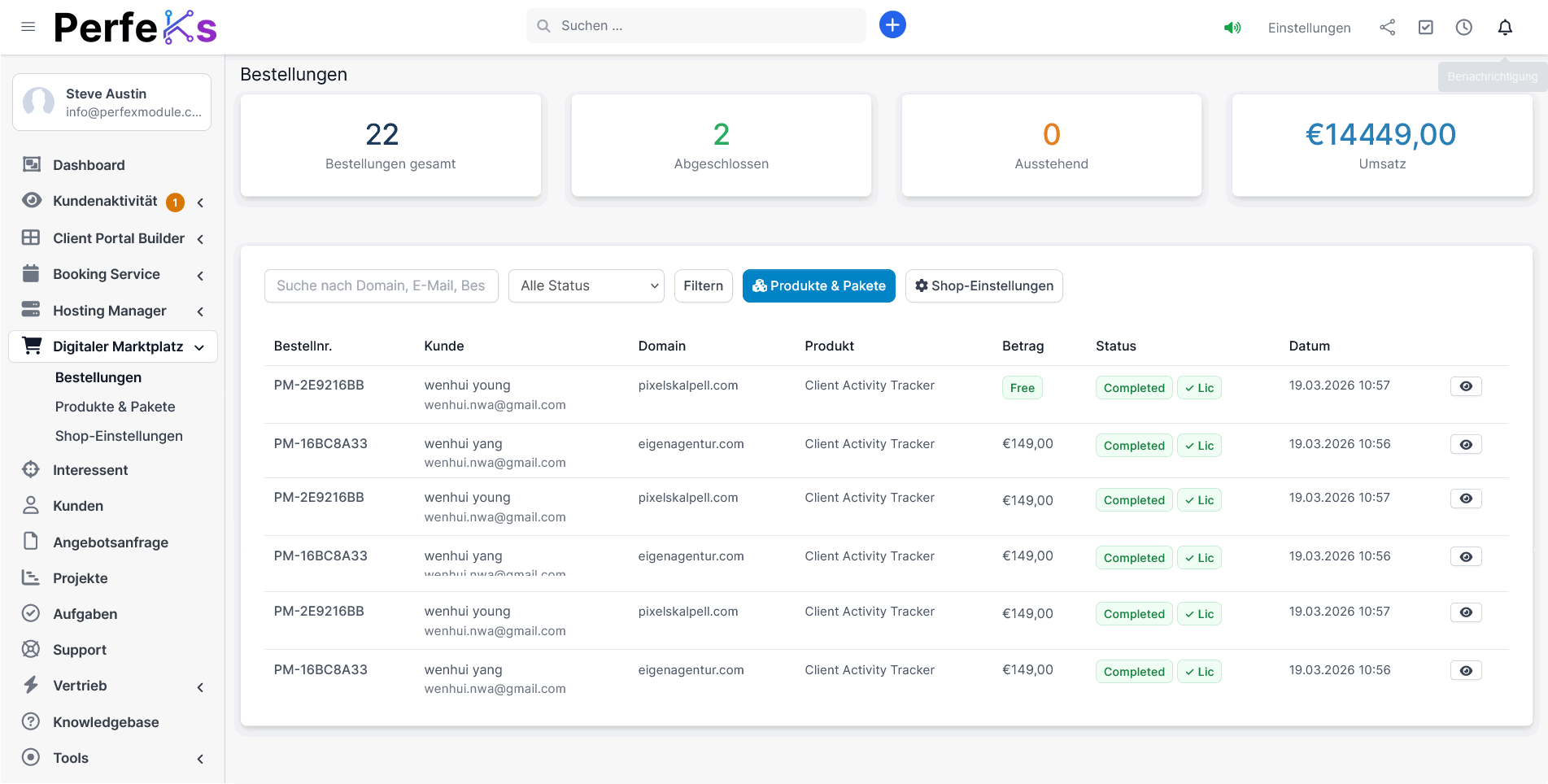Open the share icon in the header

[x=1387, y=28]
